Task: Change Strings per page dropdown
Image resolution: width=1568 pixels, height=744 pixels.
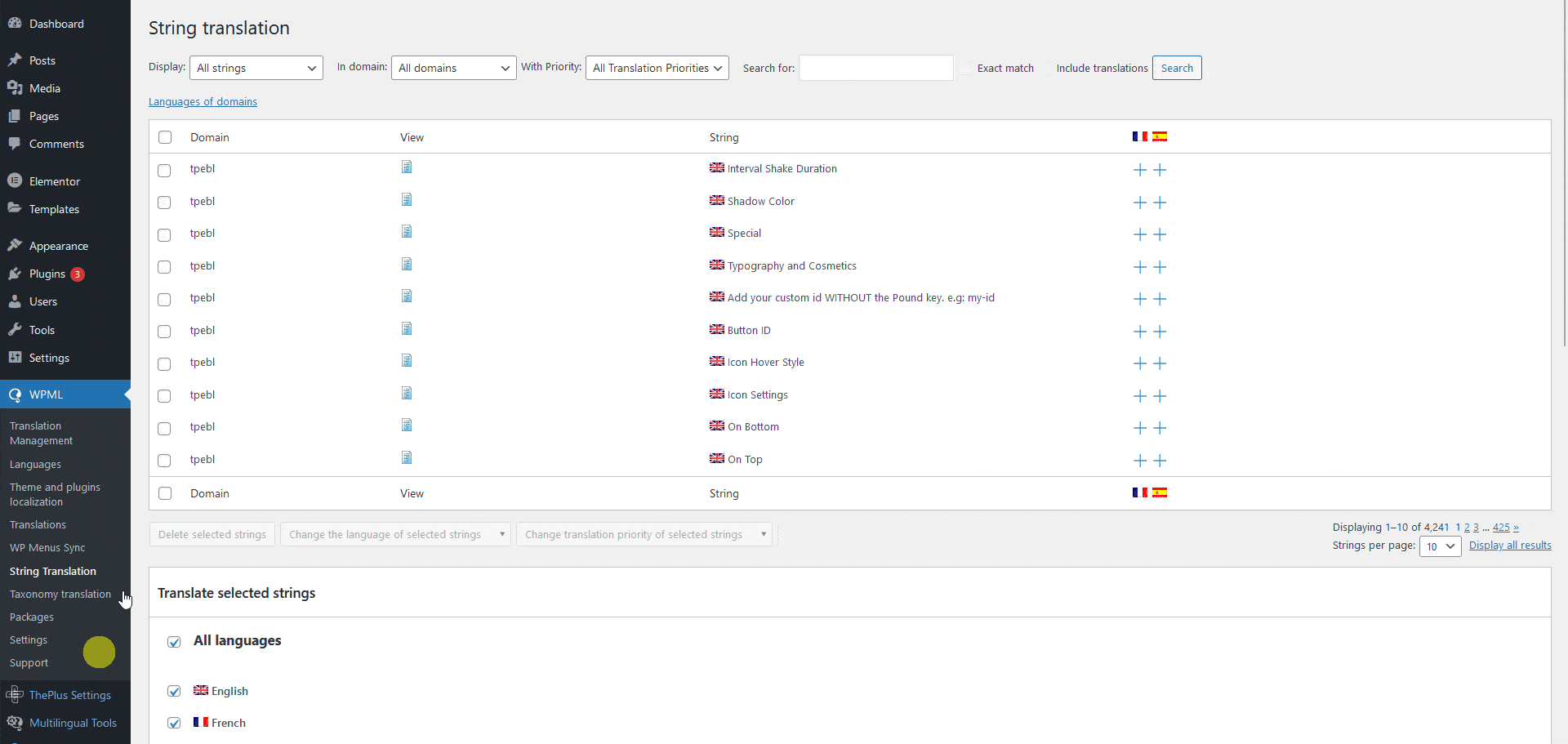Action: click(1441, 546)
